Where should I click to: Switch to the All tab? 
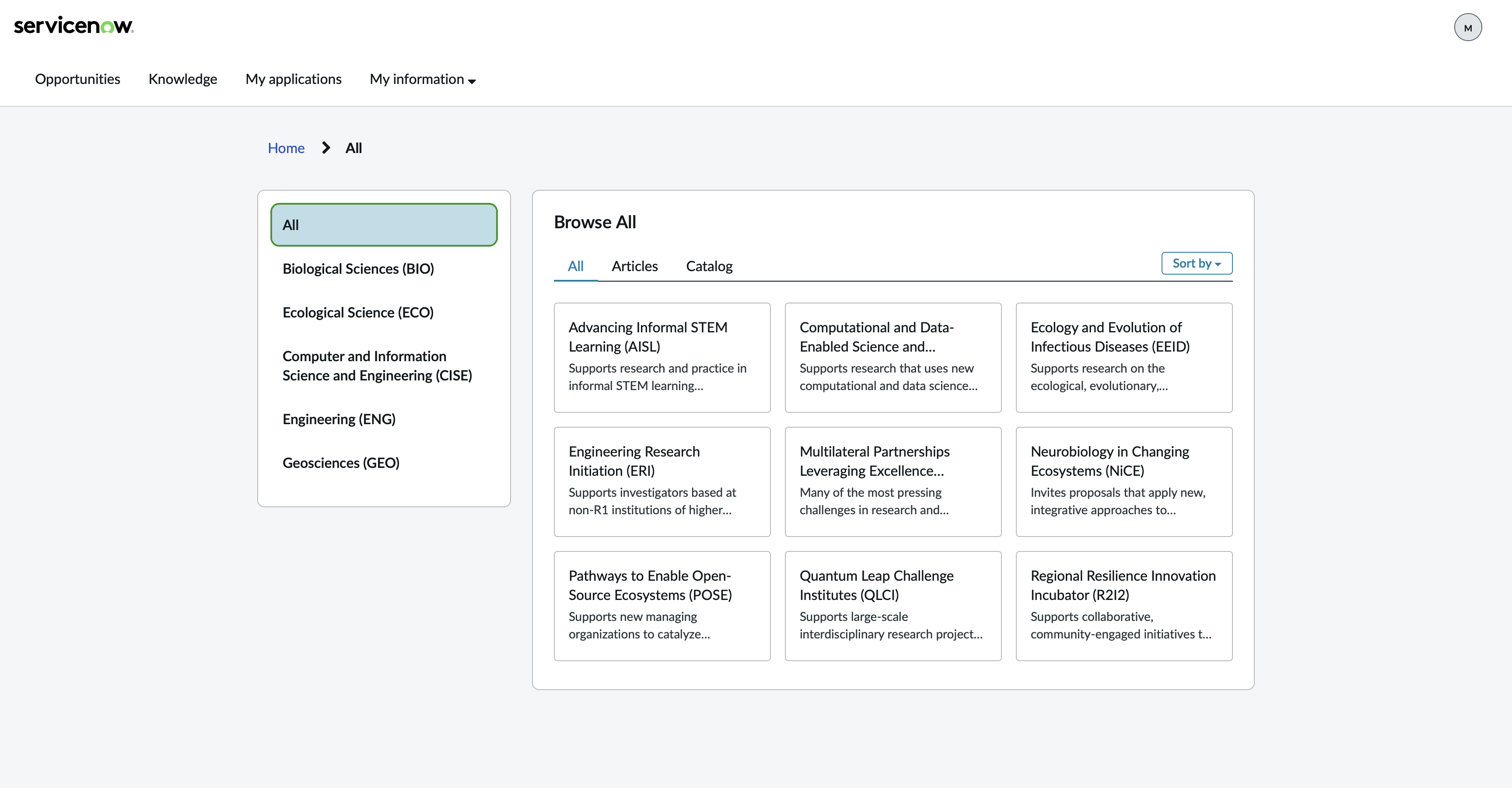coord(575,266)
